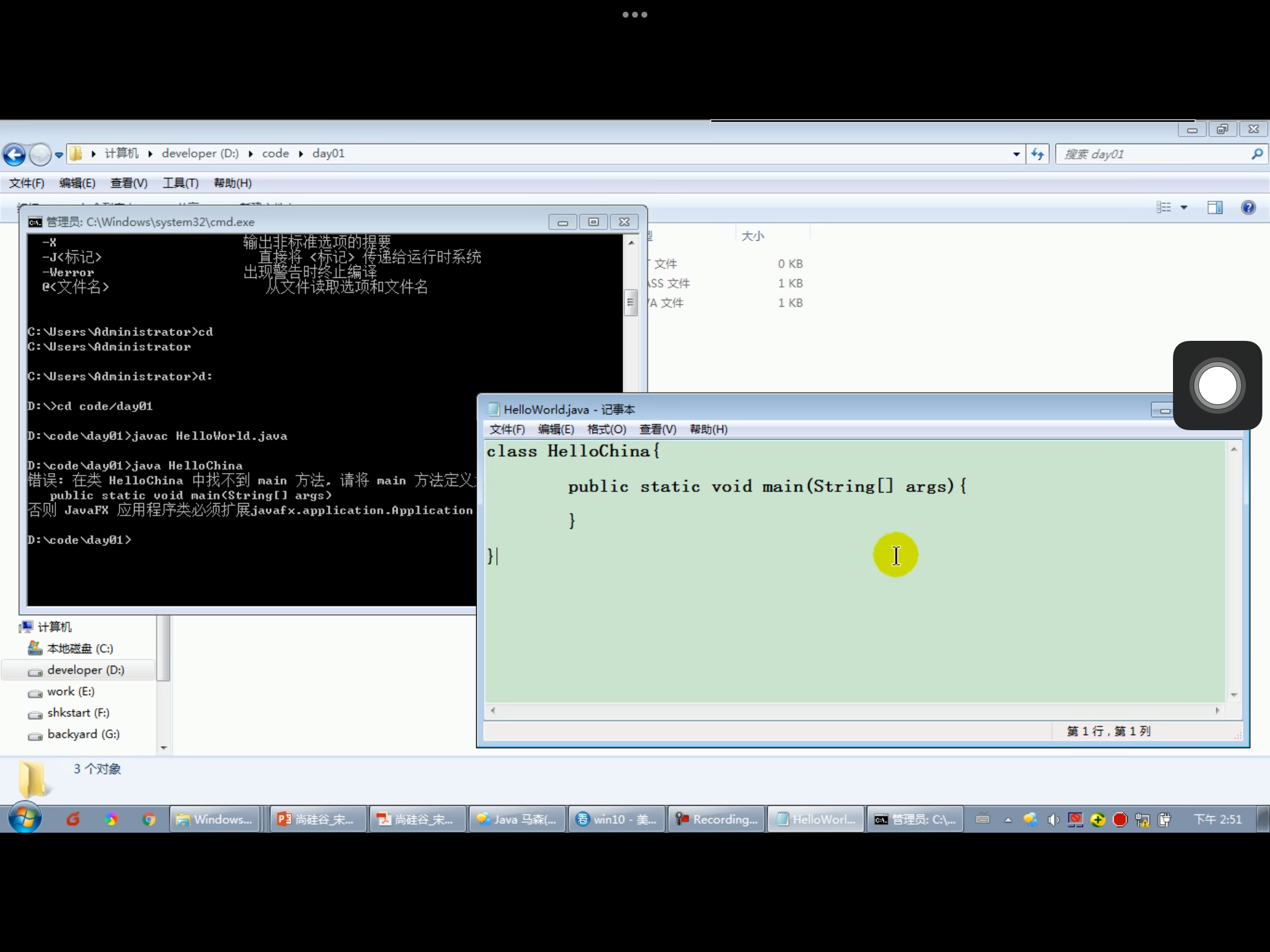Click the 'code' breadcrumb in address bar
This screenshot has width=1270, height=952.
point(275,154)
